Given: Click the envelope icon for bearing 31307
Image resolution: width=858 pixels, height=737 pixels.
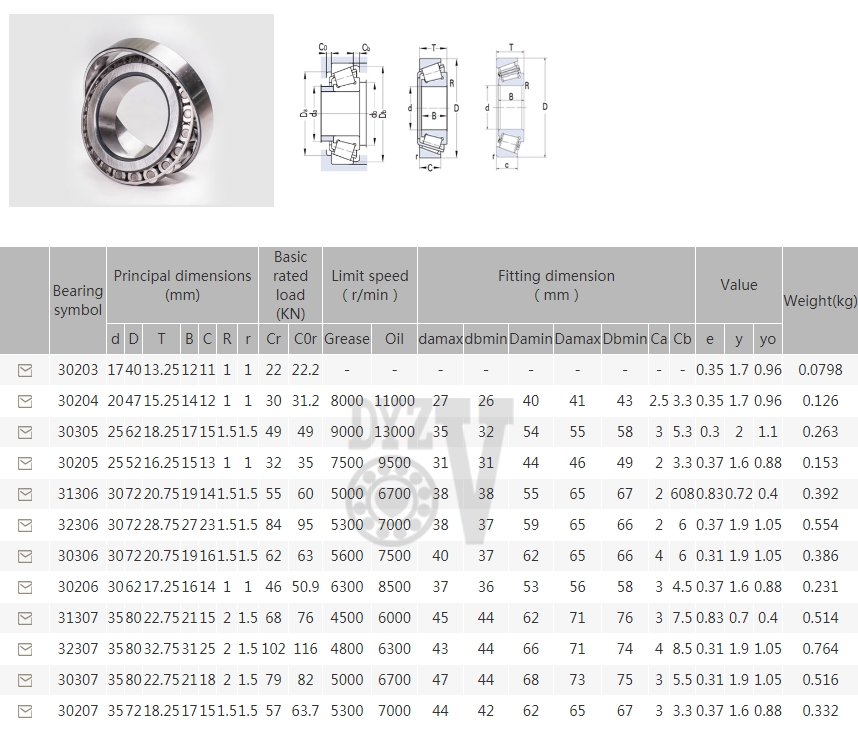Looking at the screenshot, I should click(25, 618).
